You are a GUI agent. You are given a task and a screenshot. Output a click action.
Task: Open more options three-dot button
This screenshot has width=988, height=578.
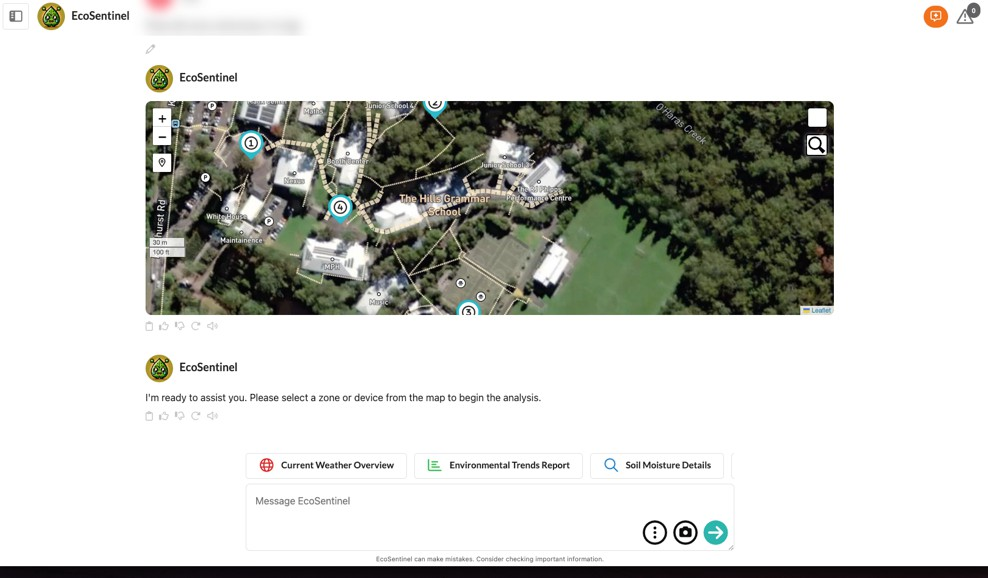tap(655, 533)
